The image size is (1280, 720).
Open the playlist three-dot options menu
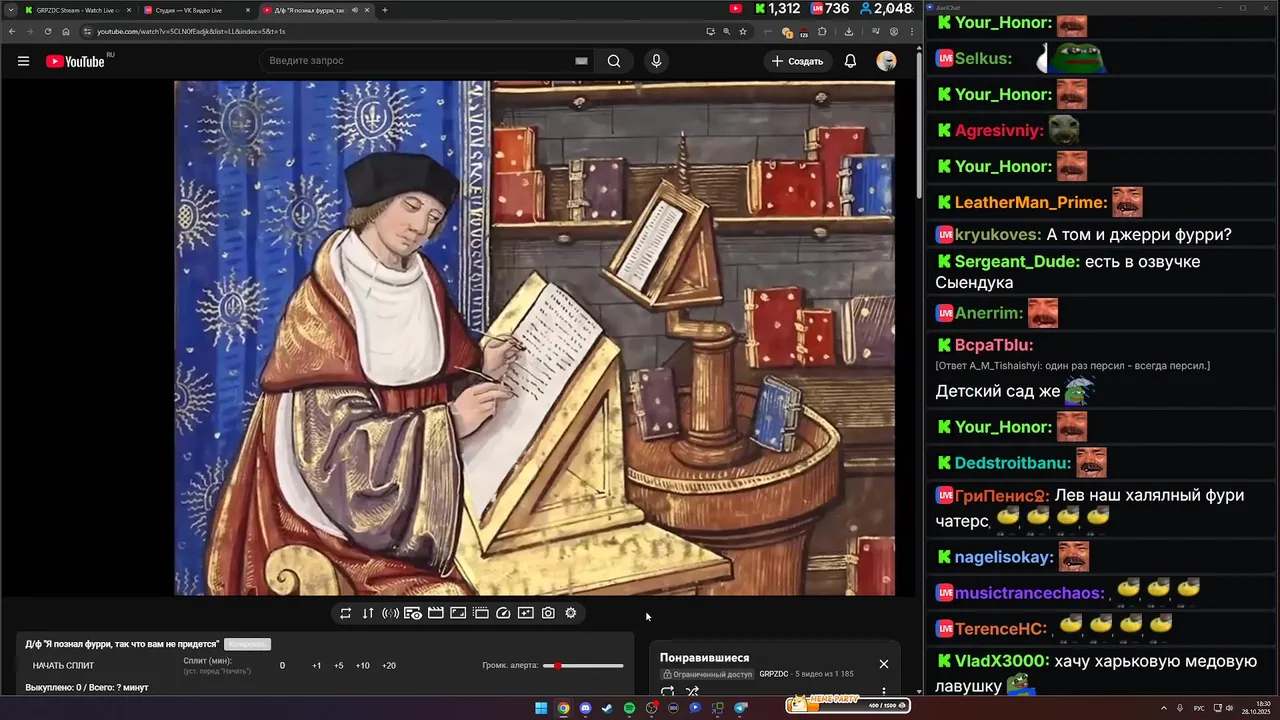[884, 691]
